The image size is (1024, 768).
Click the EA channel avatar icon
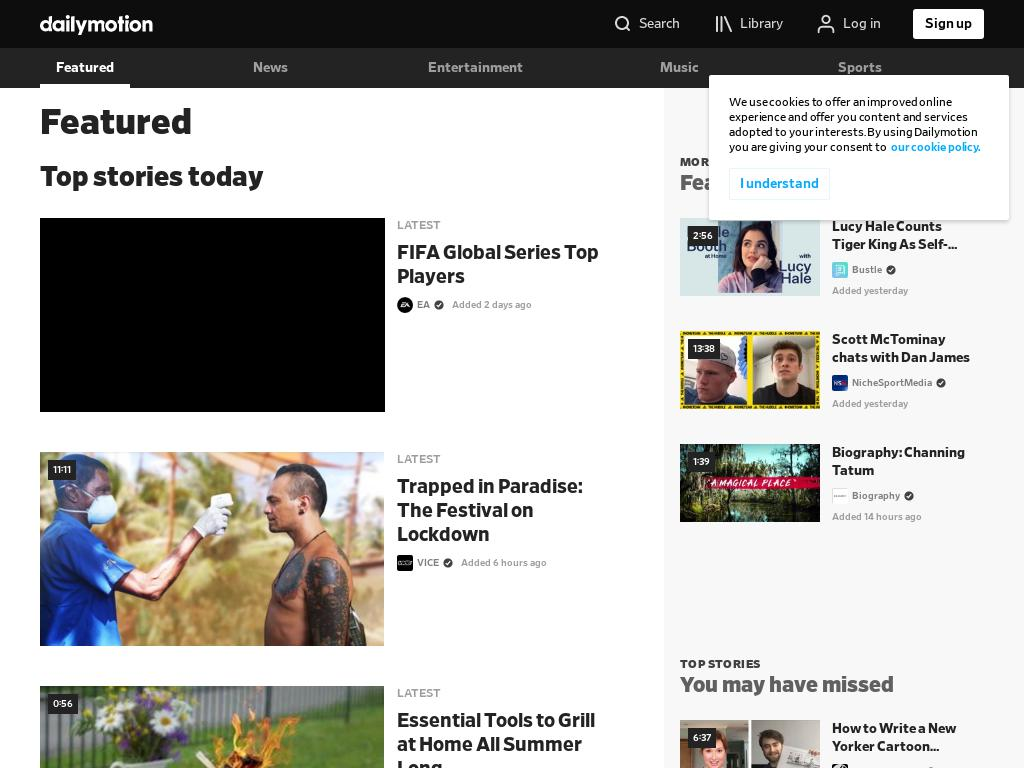pyautogui.click(x=405, y=305)
